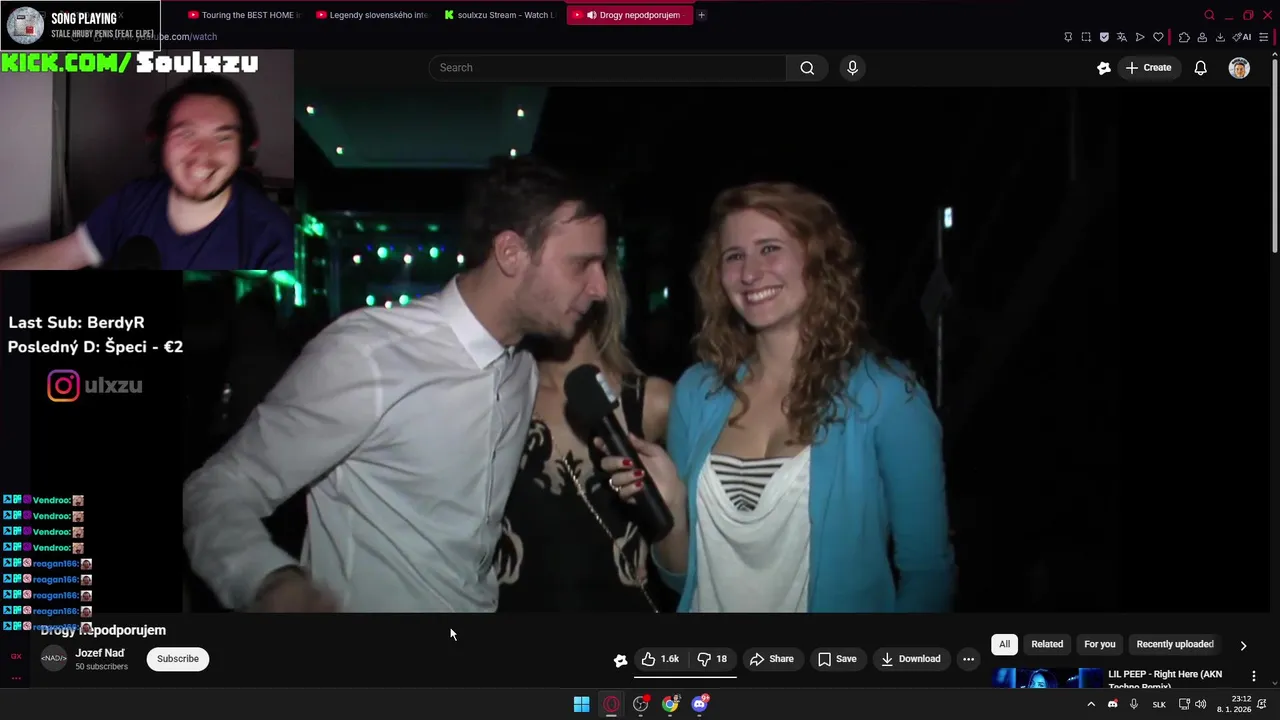Click the tray microphone icon
Image resolution: width=1280 pixels, height=720 pixels.
click(x=1134, y=704)
